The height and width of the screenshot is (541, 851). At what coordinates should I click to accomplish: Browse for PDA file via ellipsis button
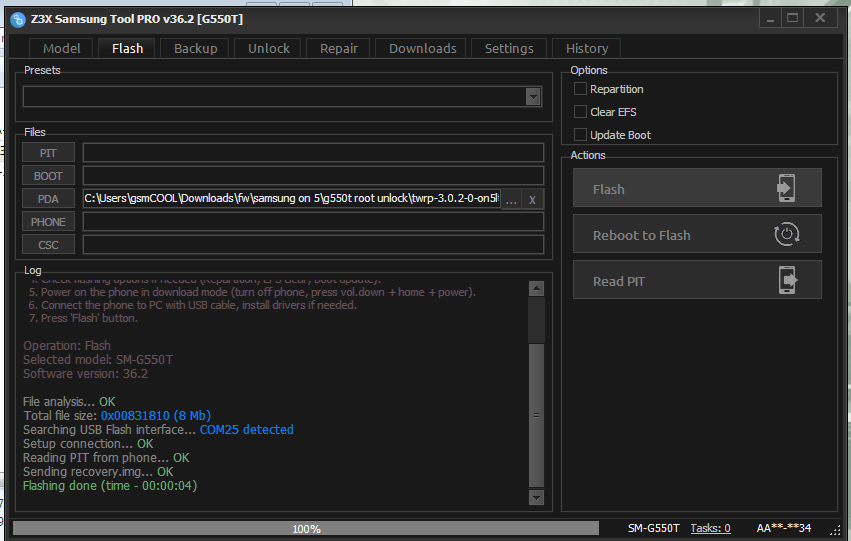511,199
